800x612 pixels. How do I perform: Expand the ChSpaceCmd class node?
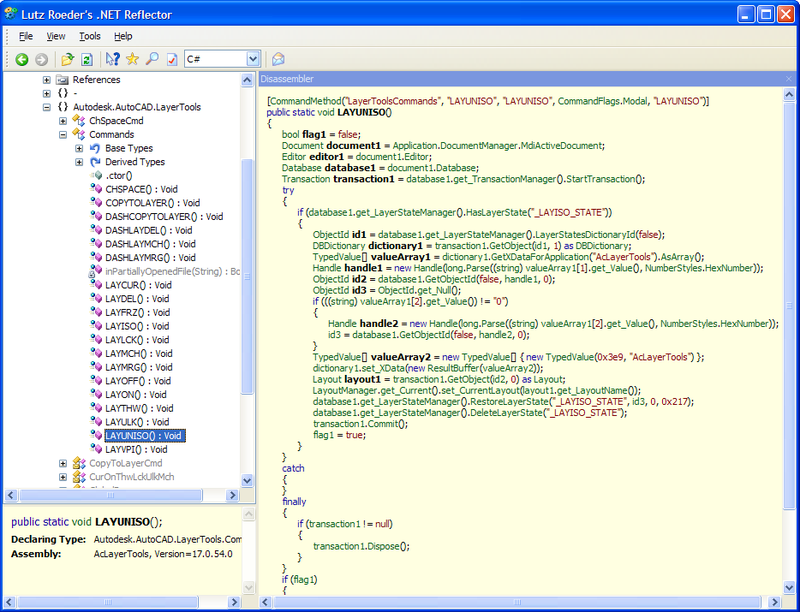(x=63, y=121)
